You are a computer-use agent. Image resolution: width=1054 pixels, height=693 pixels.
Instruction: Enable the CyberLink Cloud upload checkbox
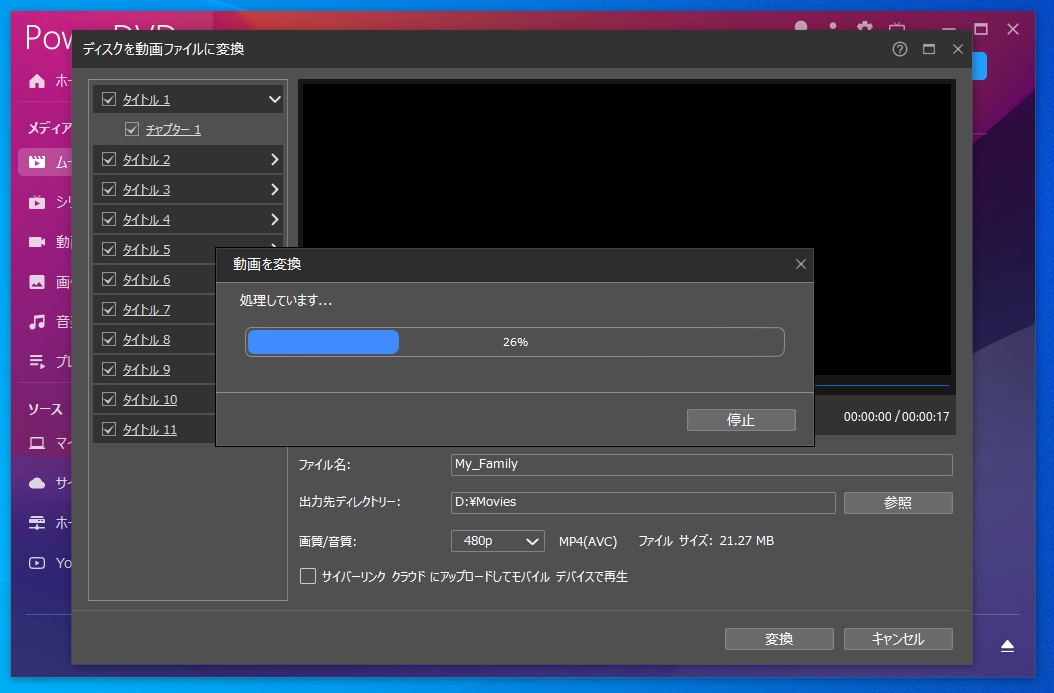coord(308,576)
